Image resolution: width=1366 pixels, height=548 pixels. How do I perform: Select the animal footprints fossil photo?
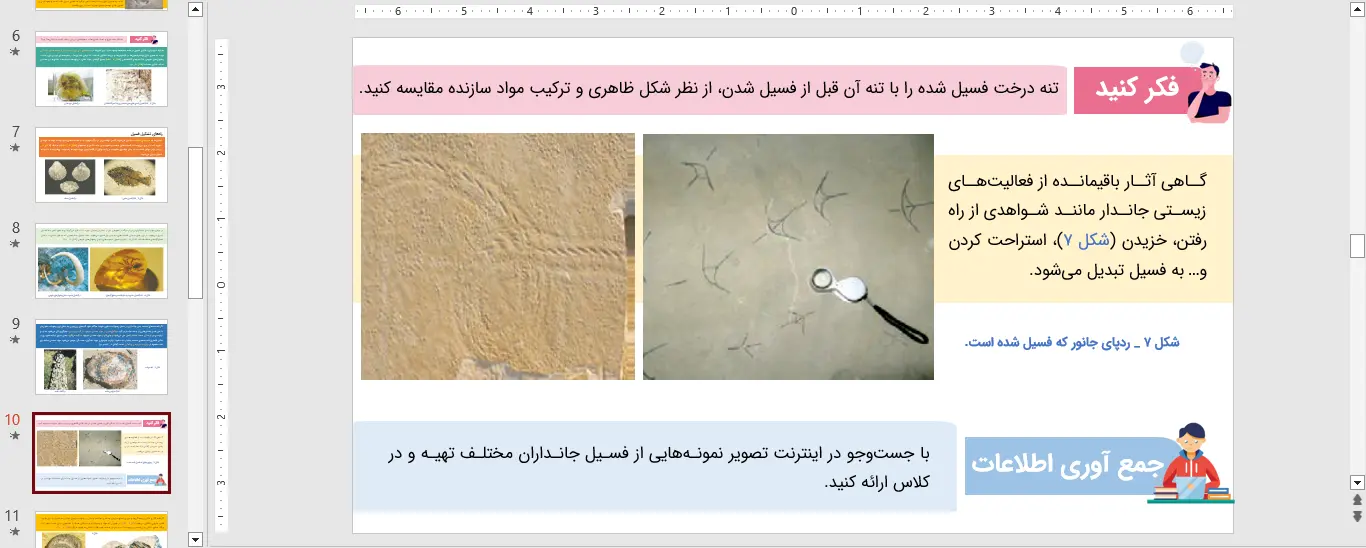tap(788, 257)
